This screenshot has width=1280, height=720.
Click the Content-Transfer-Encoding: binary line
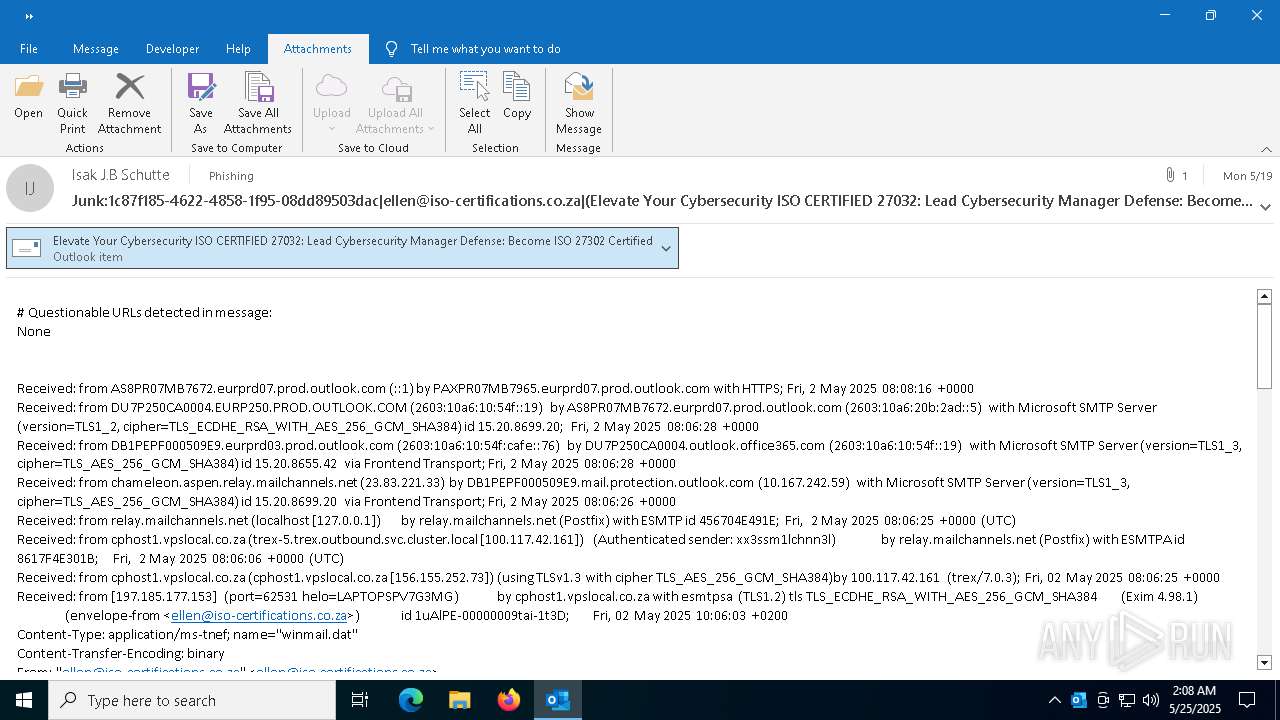(x=120, y=653)
